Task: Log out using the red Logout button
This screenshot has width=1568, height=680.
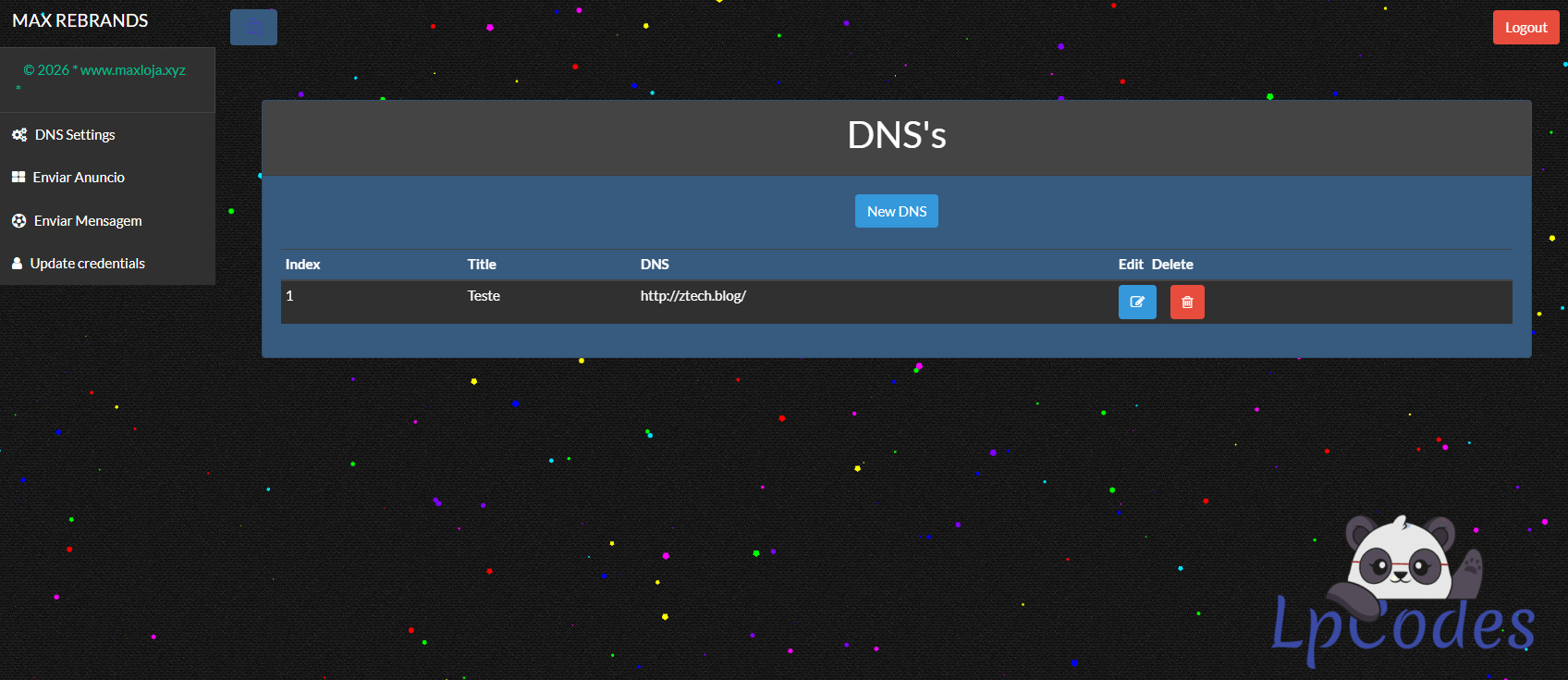Action: pyautogui.click(x=1525, y=28)
